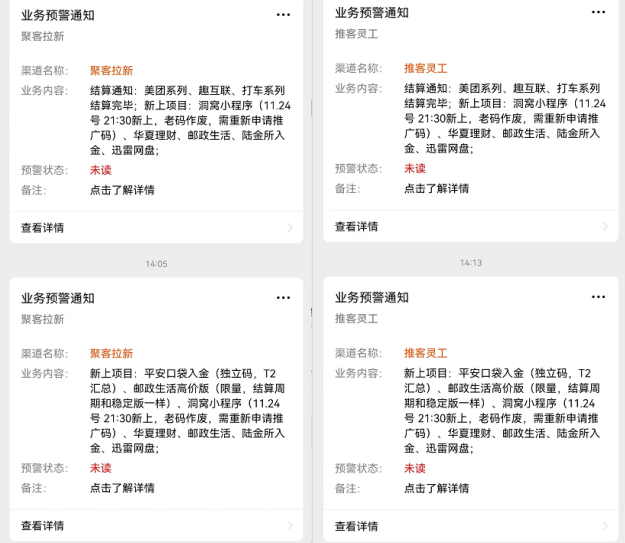Expand chevron arrow on 推客灵工 平安口袋入金 card
This screenshot has height=543, width=625.
point(604,526)
